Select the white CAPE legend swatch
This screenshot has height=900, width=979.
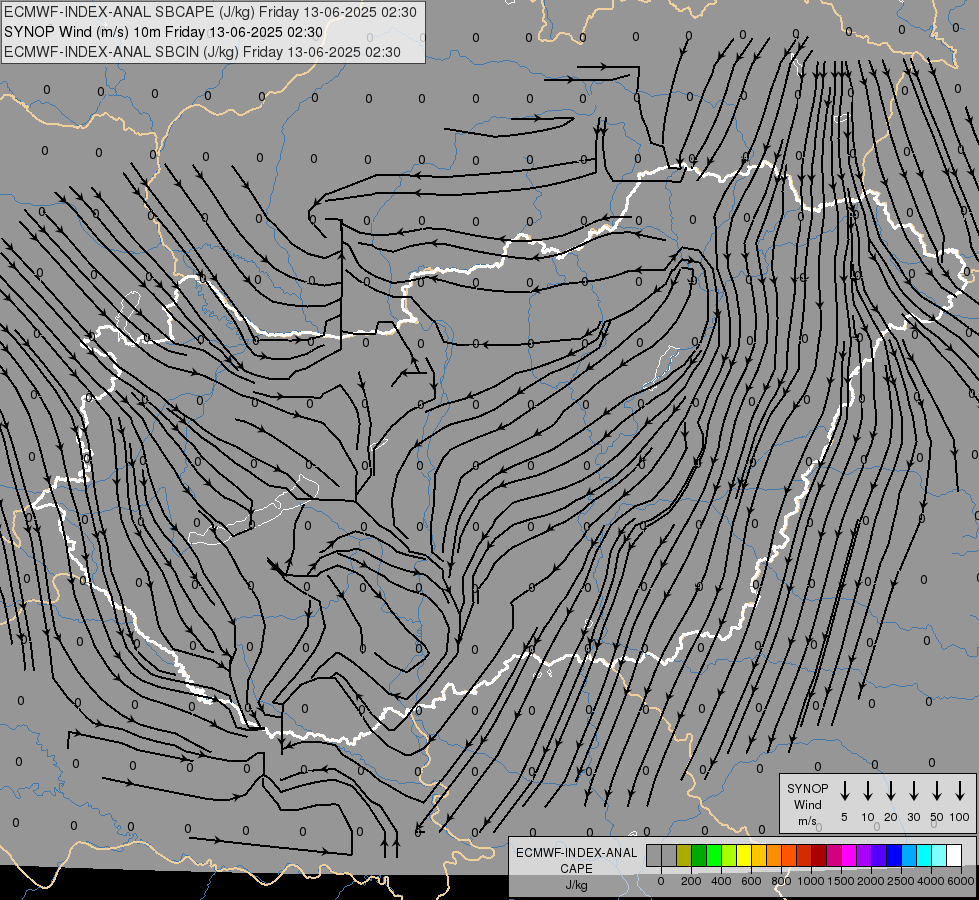coord(953,855)
